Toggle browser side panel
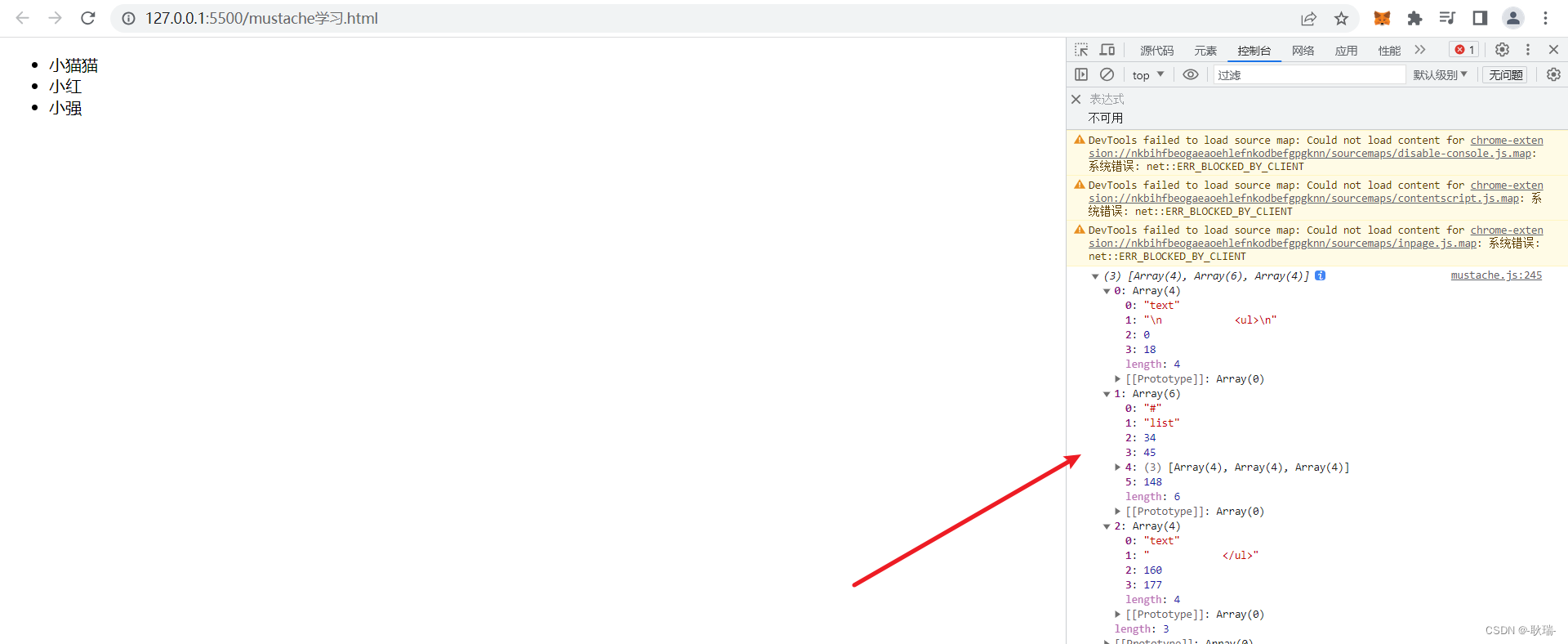 pos(1480,18)
